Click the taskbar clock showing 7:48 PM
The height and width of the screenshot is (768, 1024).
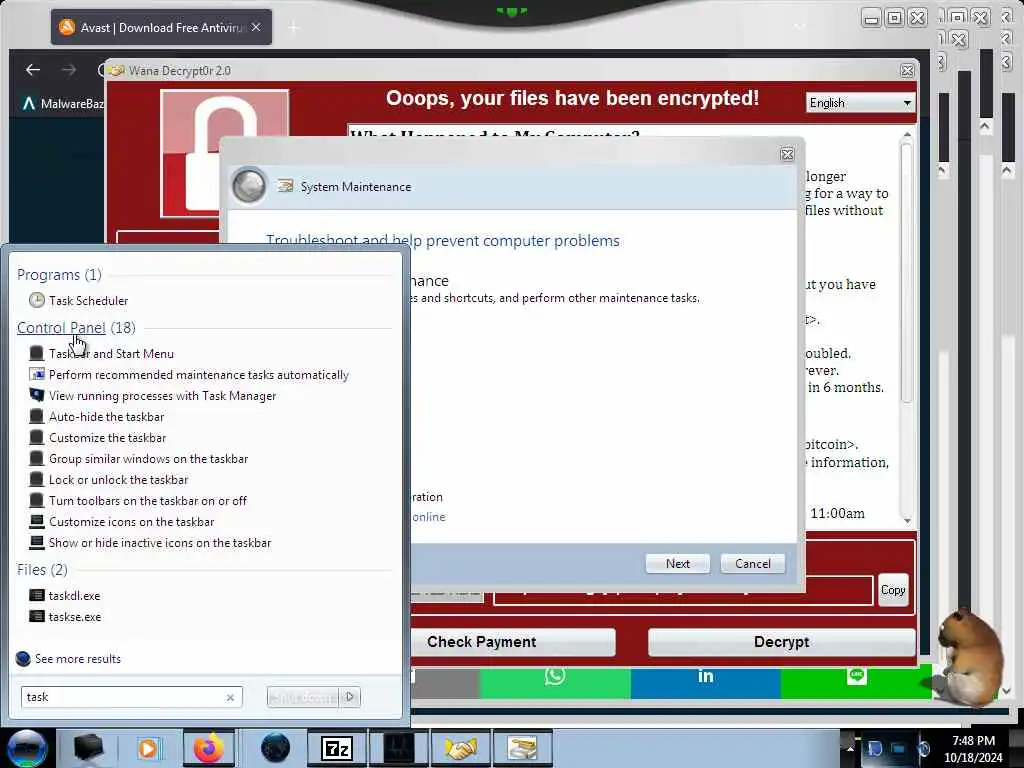(973, 749)
